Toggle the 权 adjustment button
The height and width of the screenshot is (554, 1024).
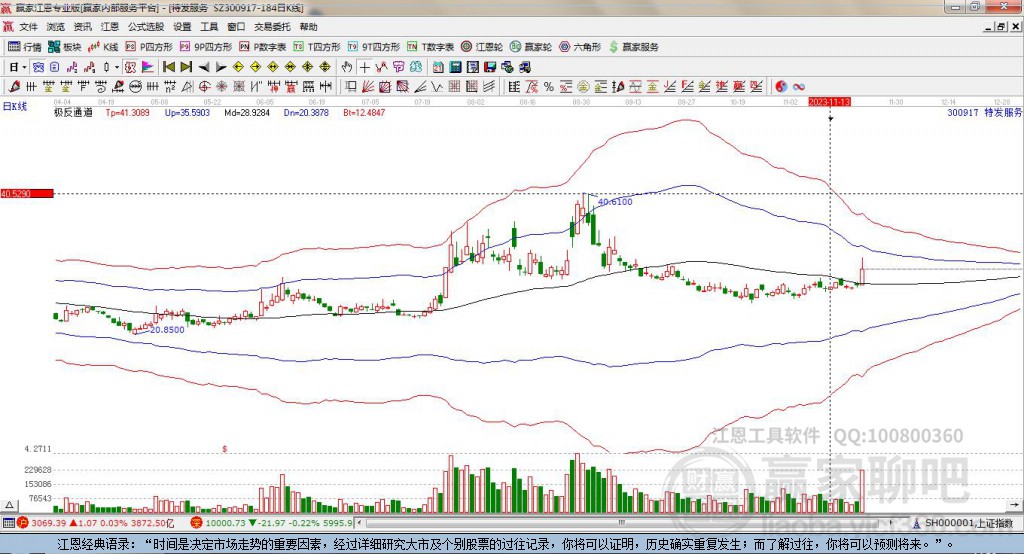point(130,67)
